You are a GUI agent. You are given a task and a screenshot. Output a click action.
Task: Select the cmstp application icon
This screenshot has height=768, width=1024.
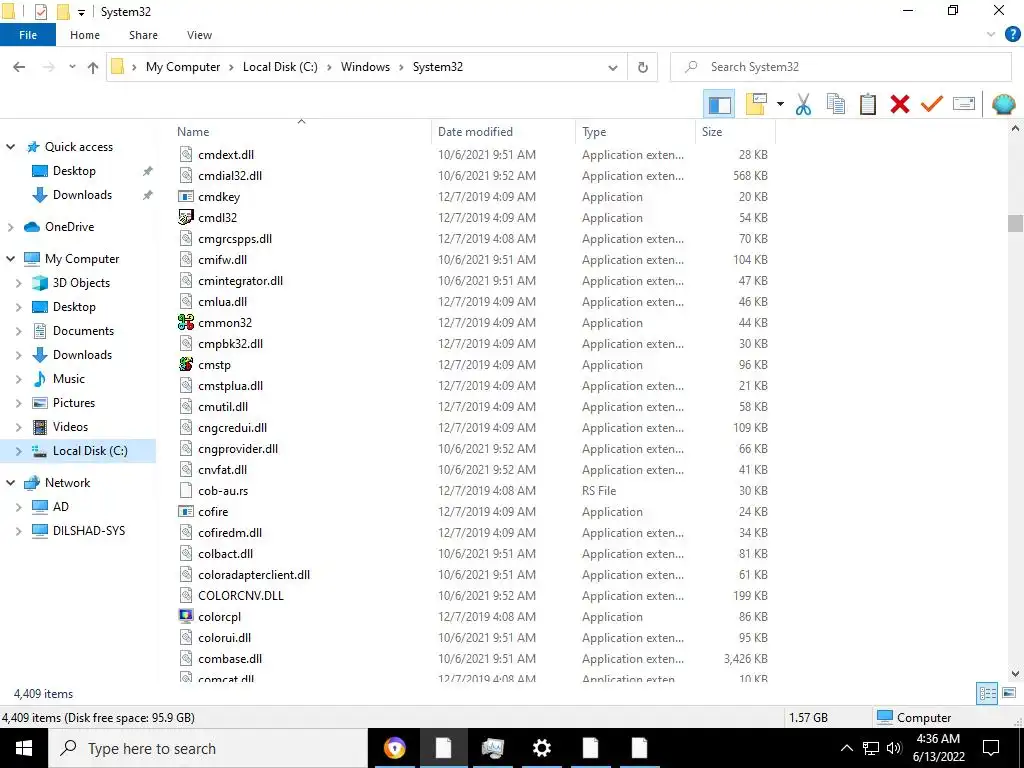[x=186, y=364]
